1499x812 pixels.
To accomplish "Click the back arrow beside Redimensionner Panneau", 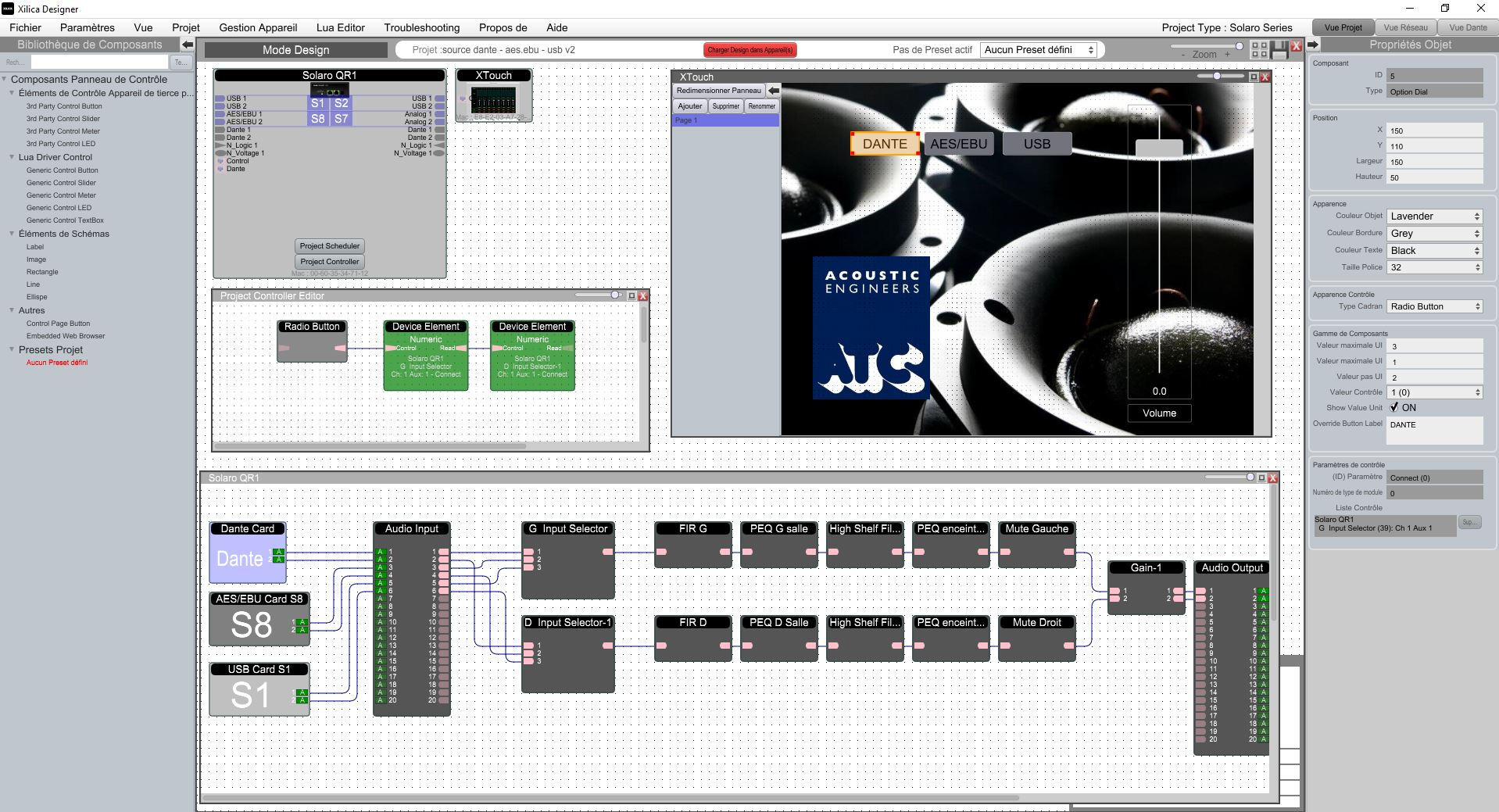I will pyautogui.click(x=773, y=91).
